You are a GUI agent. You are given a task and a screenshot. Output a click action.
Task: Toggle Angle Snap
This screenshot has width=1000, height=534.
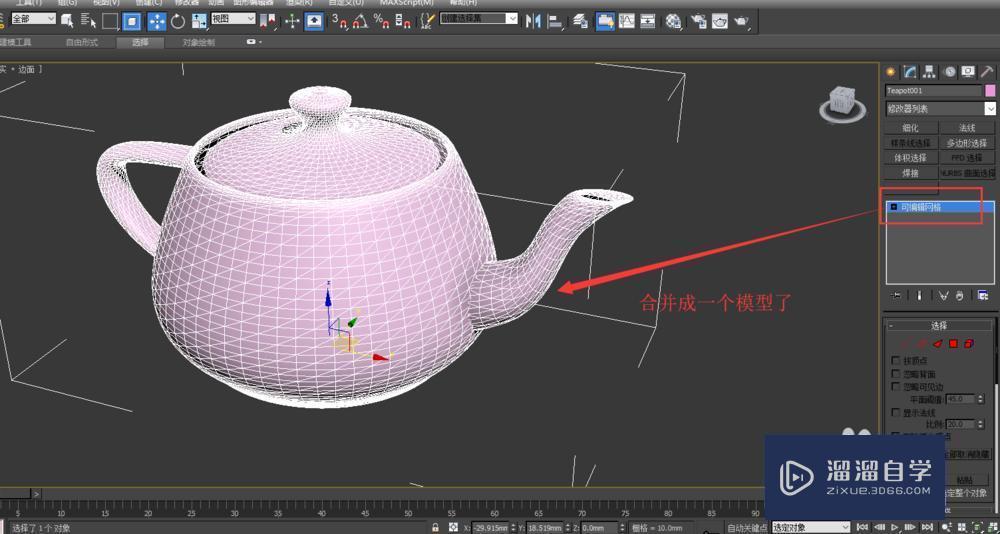(x=360, y=20)
